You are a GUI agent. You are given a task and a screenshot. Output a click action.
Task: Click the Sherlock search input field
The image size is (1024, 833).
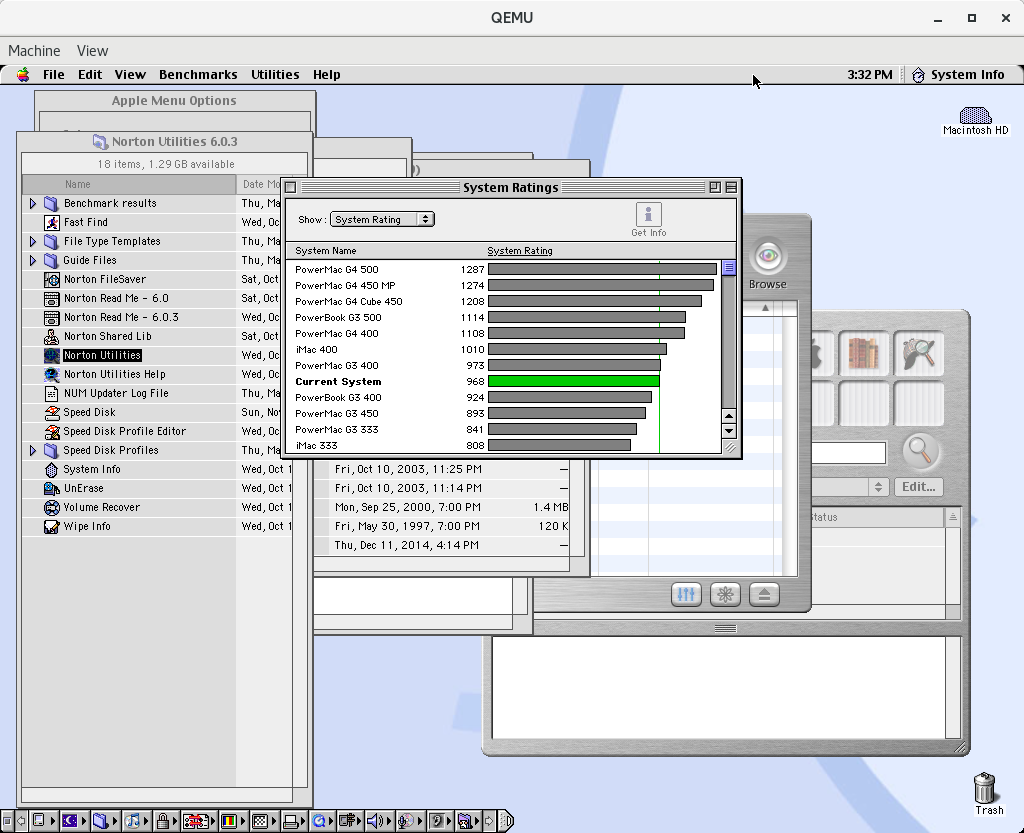(848, 452)
